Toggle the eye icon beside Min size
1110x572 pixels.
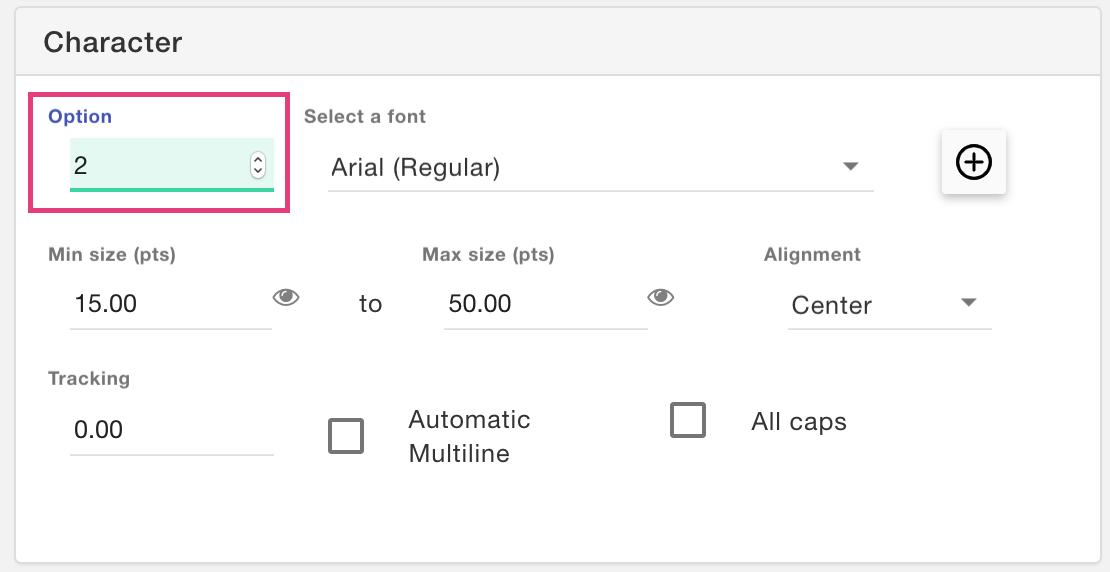click(x=286, y=297)
